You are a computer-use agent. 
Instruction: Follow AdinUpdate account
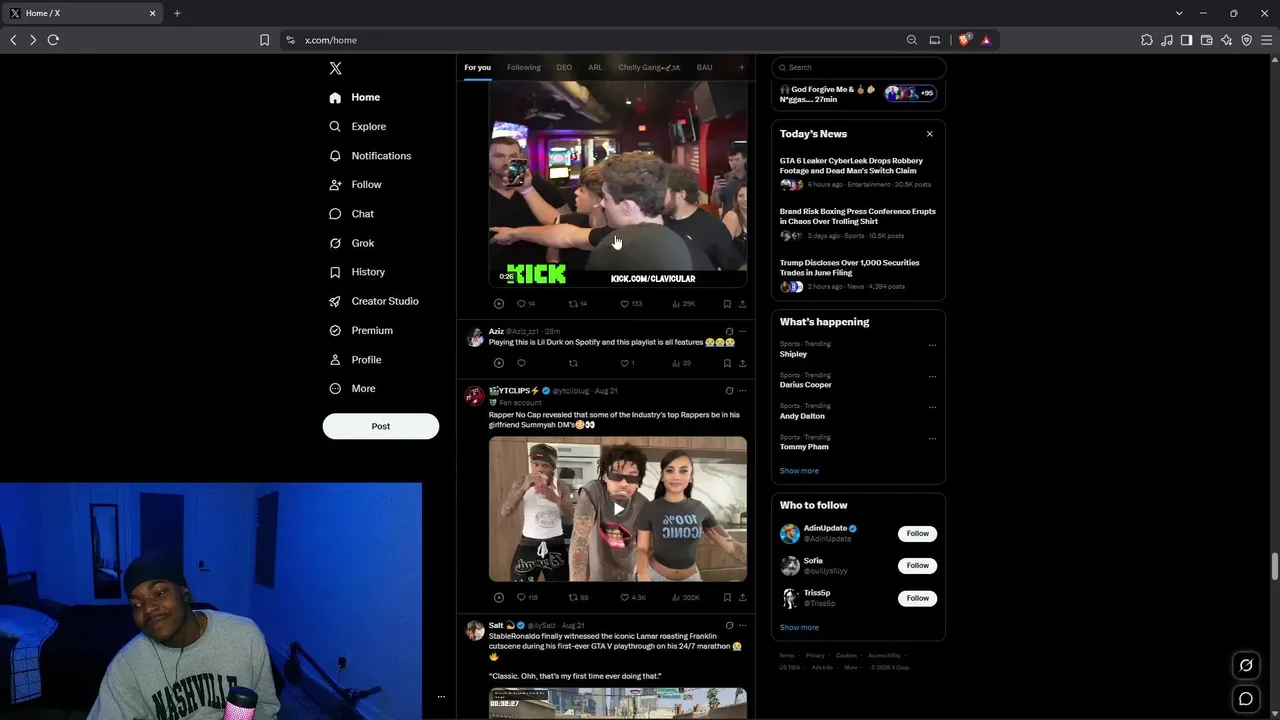[917, 534]
